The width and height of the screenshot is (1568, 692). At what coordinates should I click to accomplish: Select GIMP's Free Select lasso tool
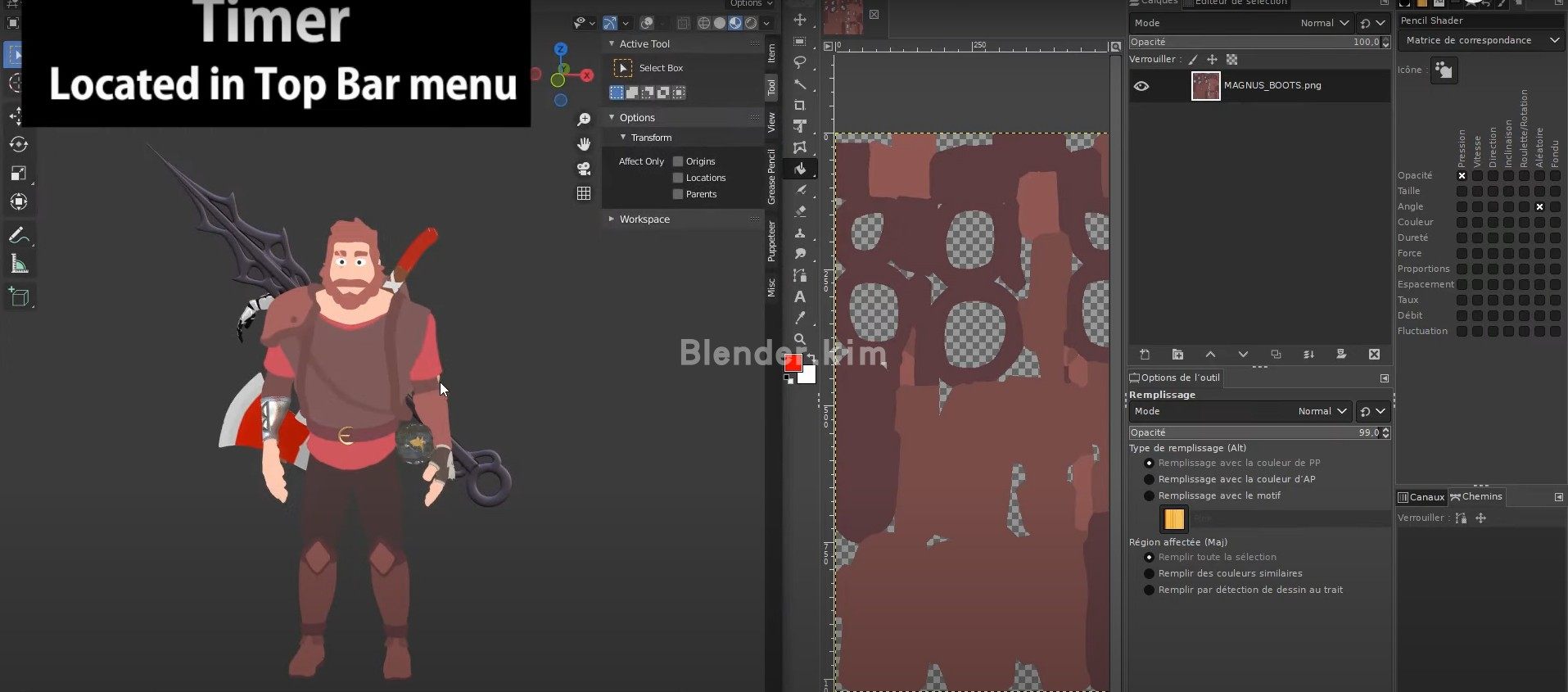point(800,62)
